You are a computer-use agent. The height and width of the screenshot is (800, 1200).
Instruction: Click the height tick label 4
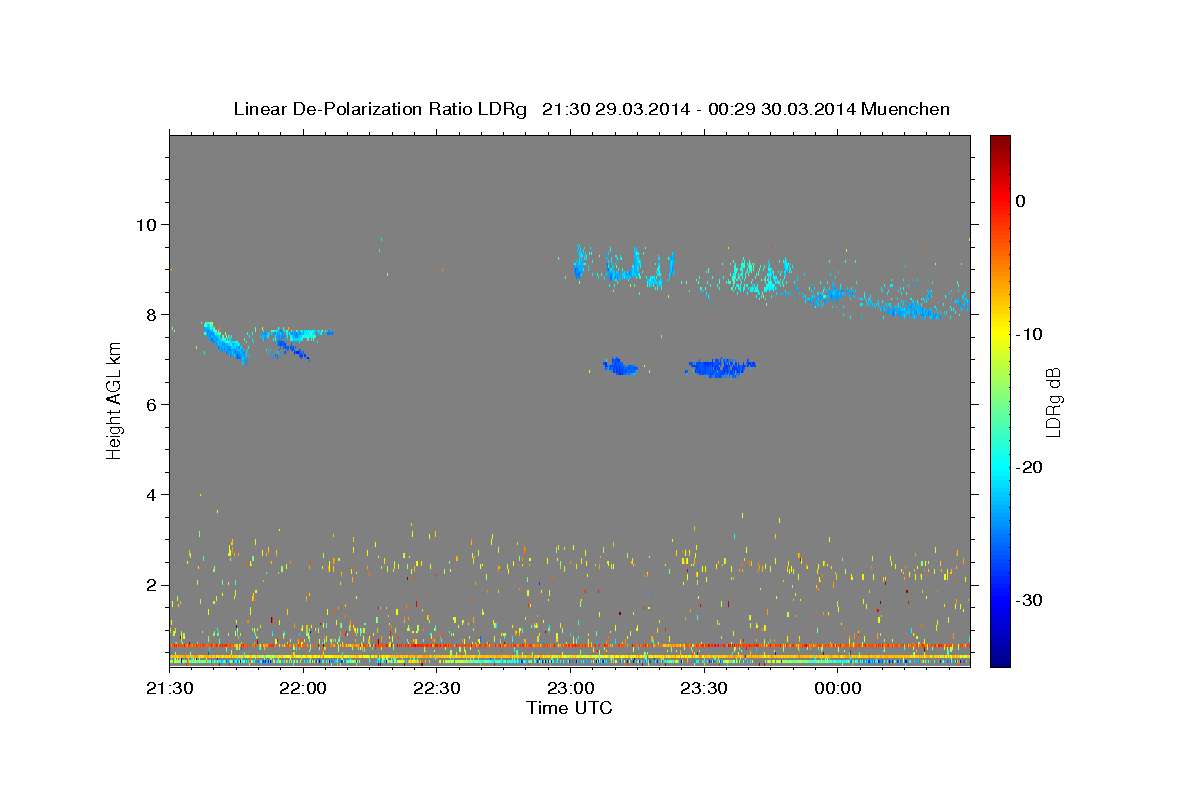coord(152,495)
